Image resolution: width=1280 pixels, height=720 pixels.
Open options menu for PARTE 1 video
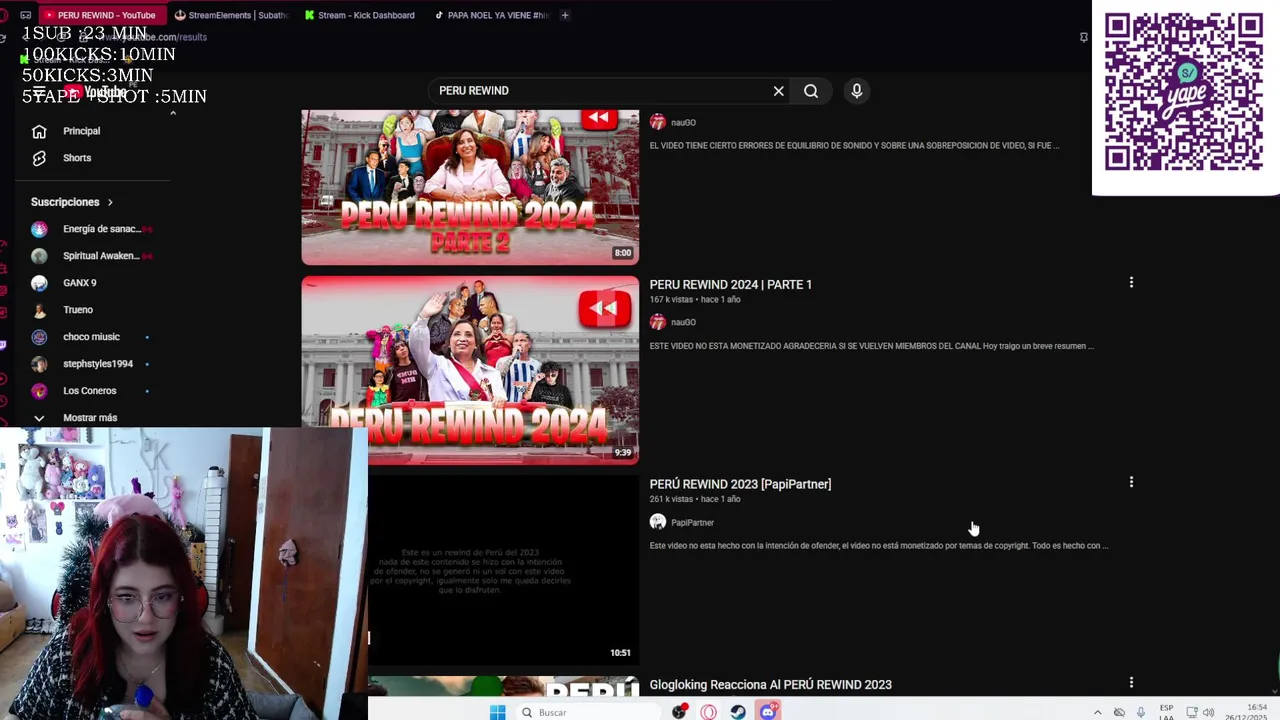[1131, 283]
